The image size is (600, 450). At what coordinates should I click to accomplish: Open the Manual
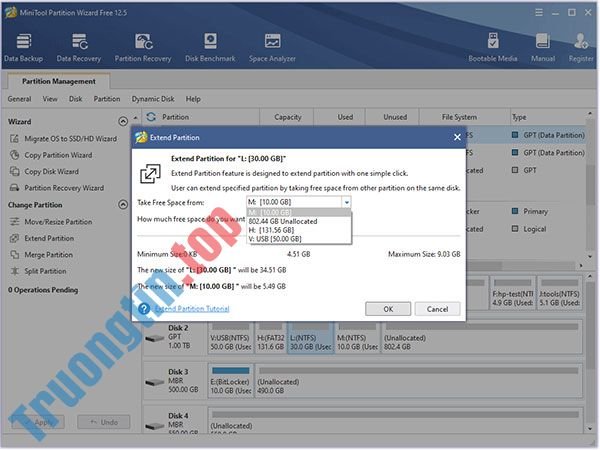pyautogui.click(x=543, y=47)
